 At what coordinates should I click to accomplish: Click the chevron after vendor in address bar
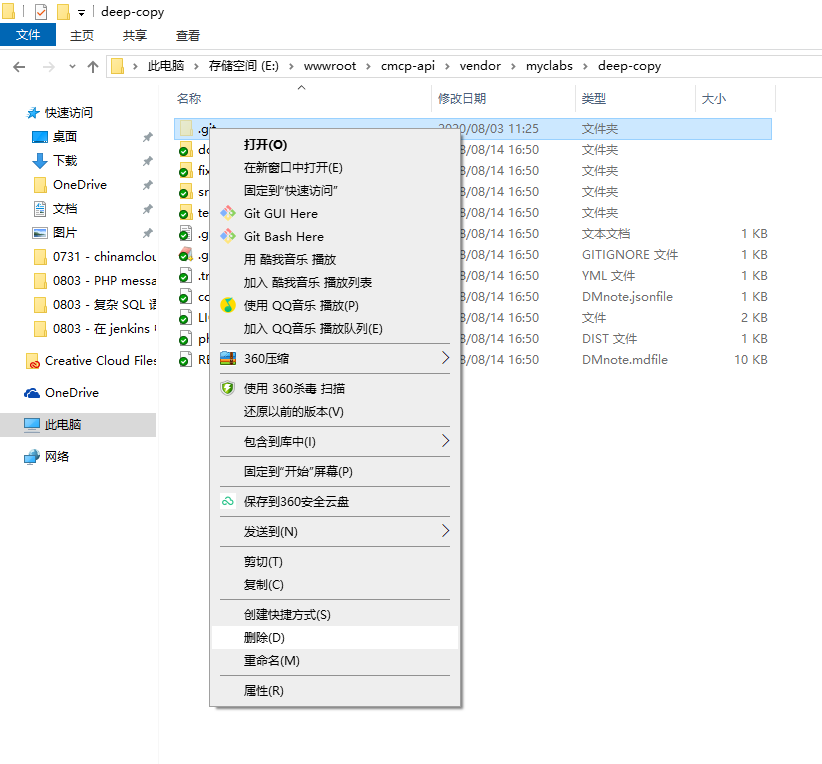513,67
